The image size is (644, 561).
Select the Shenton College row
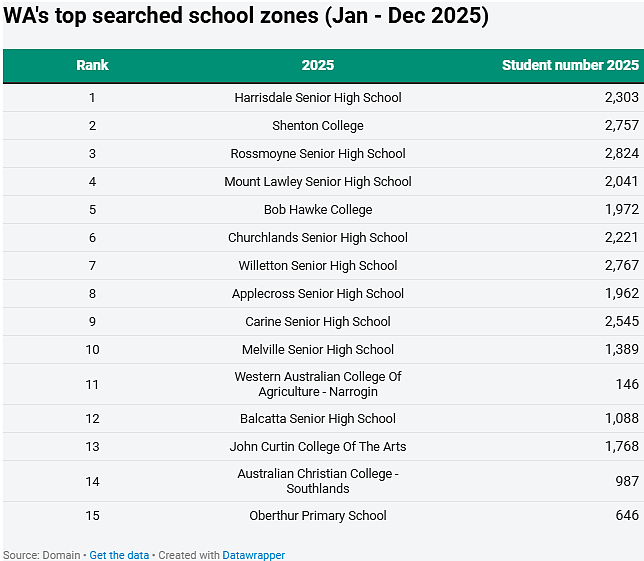point(321,125)
